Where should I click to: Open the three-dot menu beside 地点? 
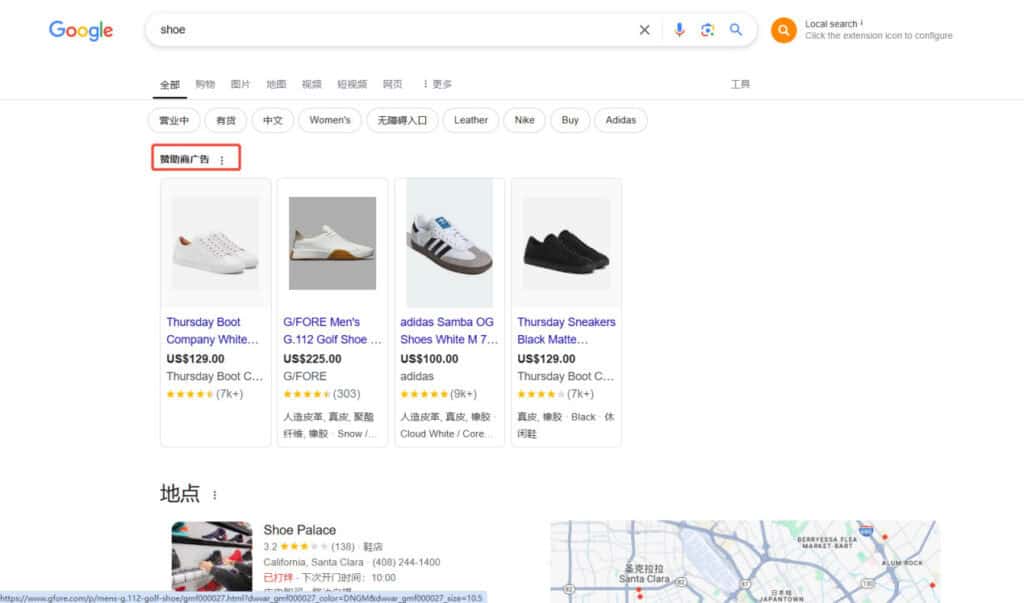214,495
